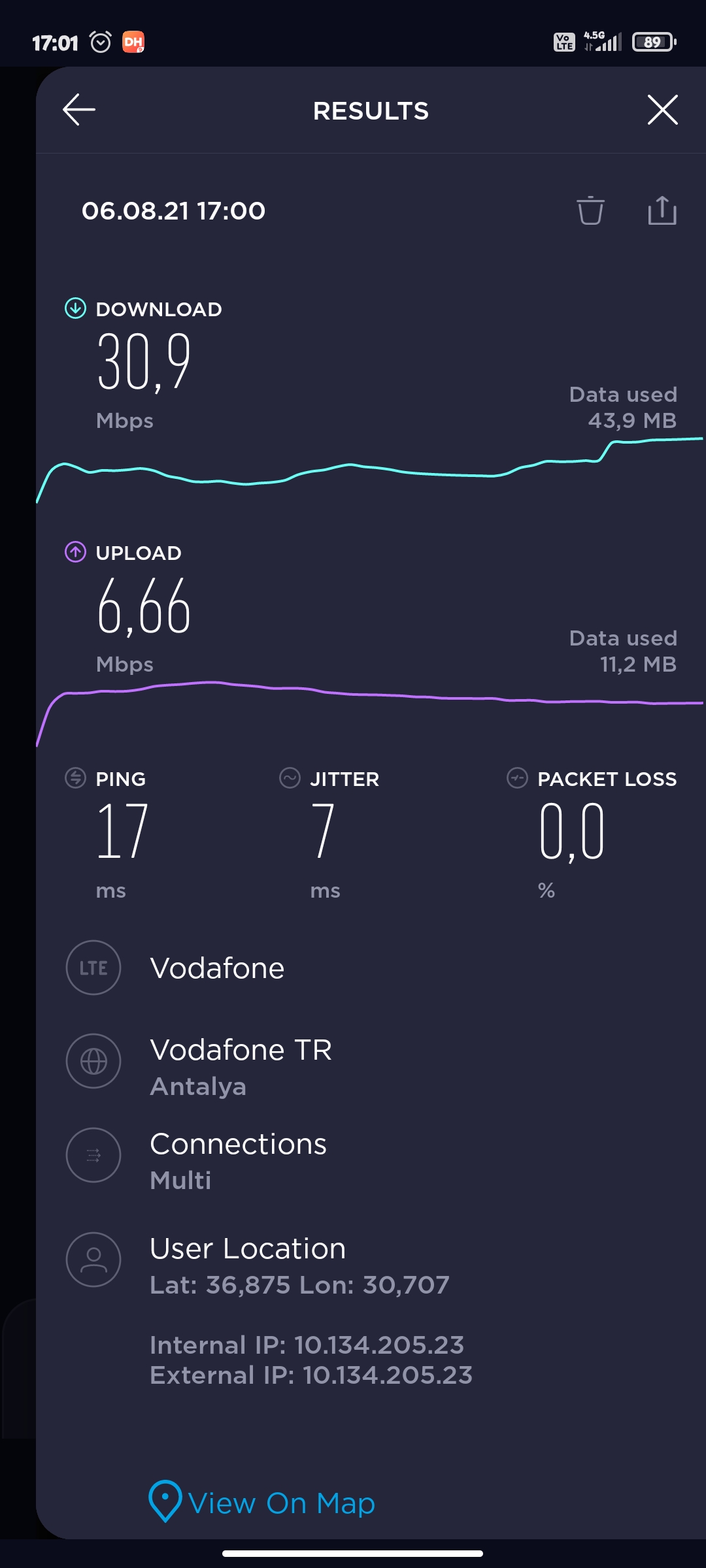Image resolution: width=706 pixels, height=1568 pixels.
Task: Tap the back arrow icon
Action: [x=79, y=109]
